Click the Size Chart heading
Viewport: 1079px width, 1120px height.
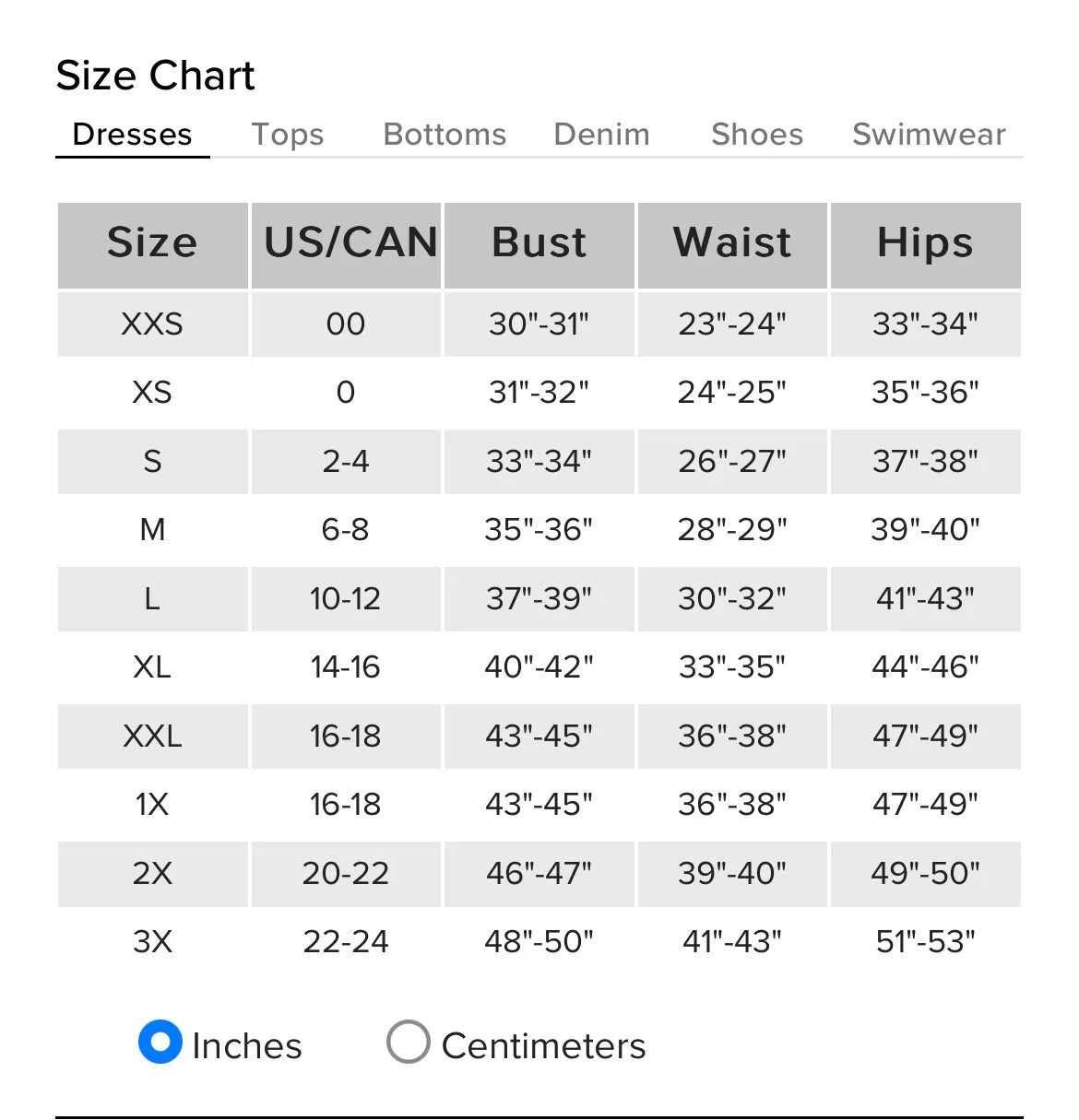155,76
